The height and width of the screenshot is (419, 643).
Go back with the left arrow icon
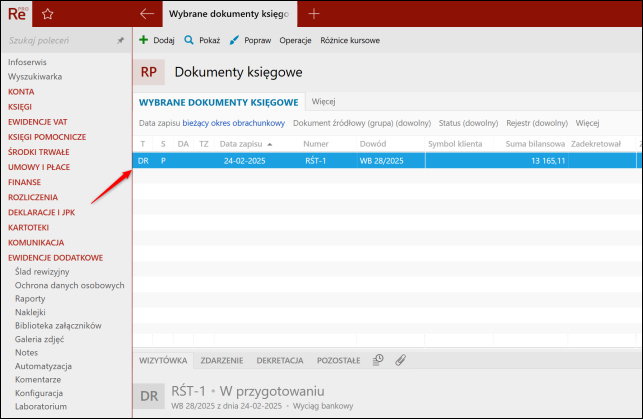click(x=147, y=14)
